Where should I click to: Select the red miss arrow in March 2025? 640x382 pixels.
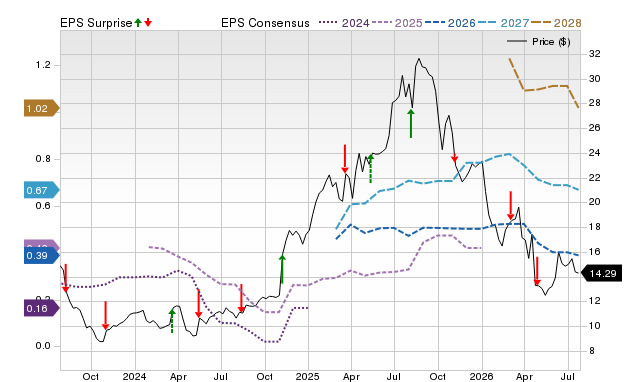tap(345, 159)
